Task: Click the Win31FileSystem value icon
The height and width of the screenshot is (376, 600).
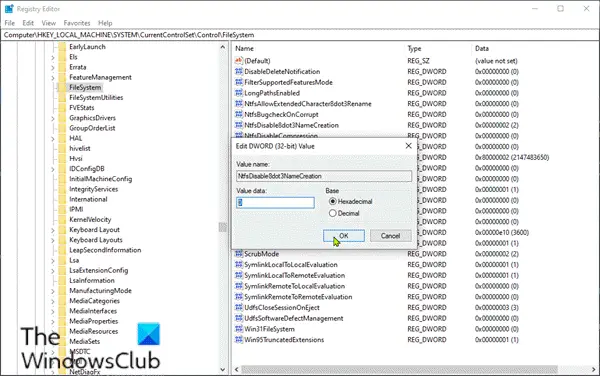Action: pyautogui.click(x=239, y=329)
